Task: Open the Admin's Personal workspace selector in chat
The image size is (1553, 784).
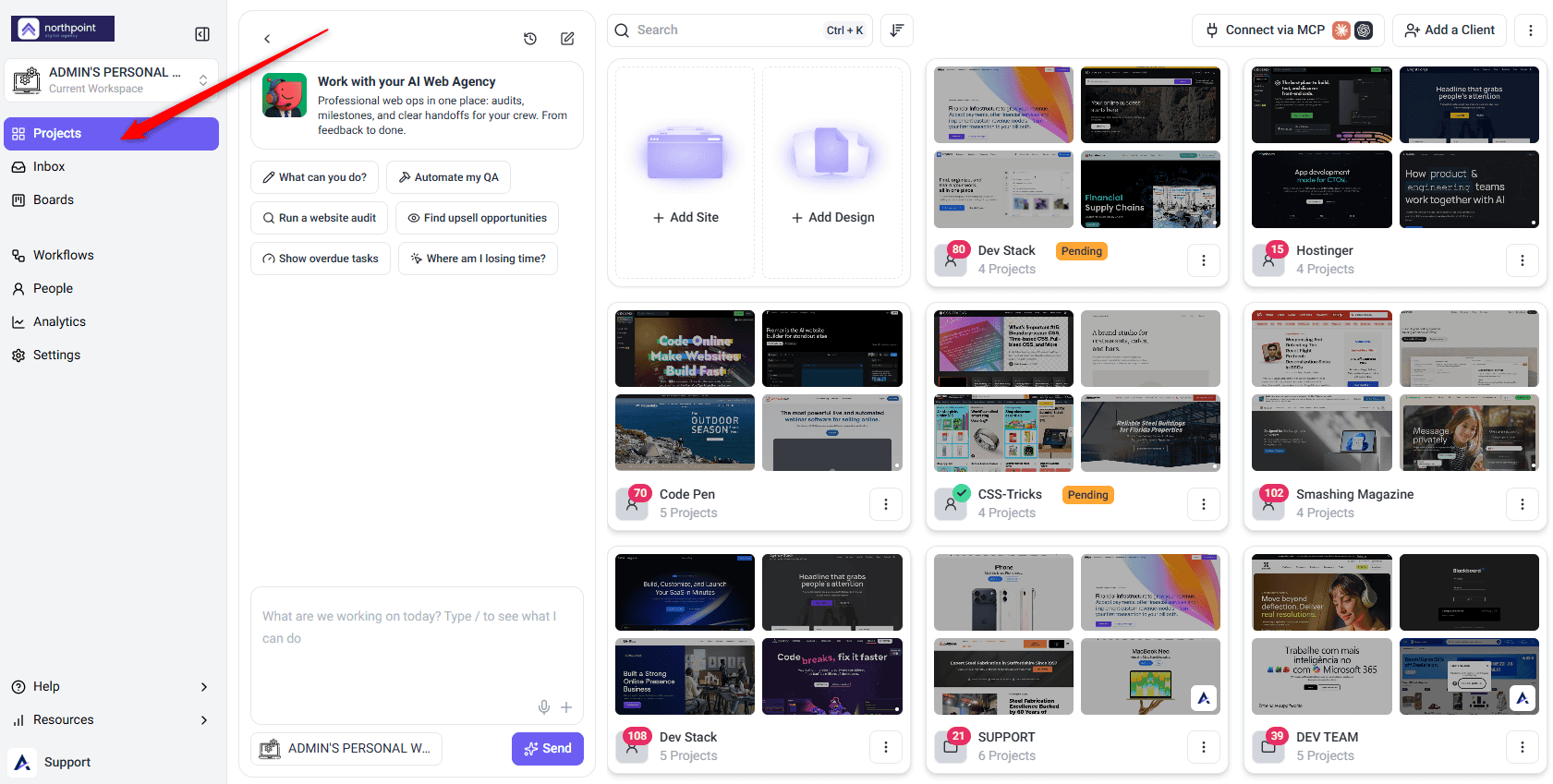Action: coord(346,749)
